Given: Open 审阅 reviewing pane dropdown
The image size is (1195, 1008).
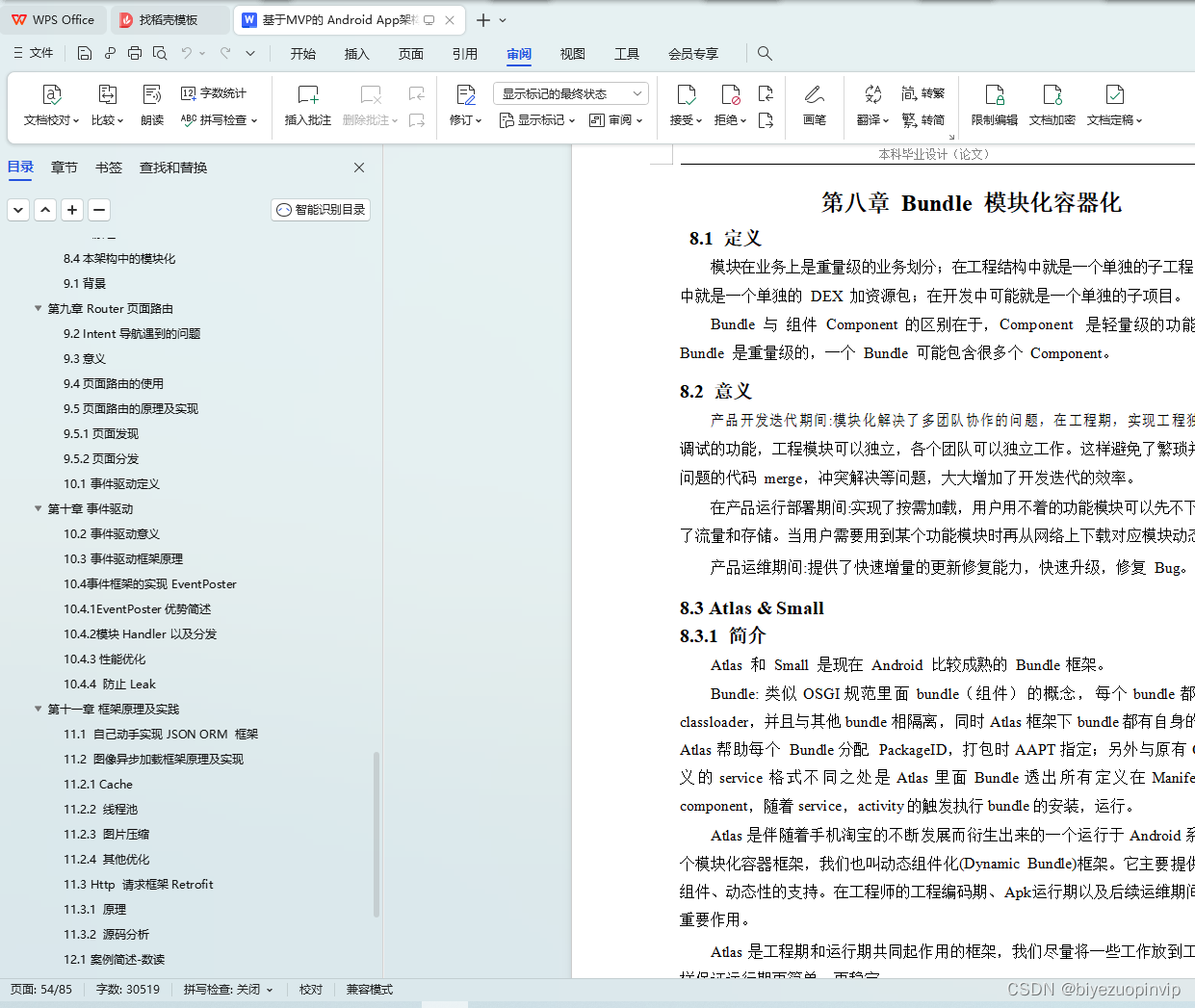Looking at the screenshot, I should (615, 120).
